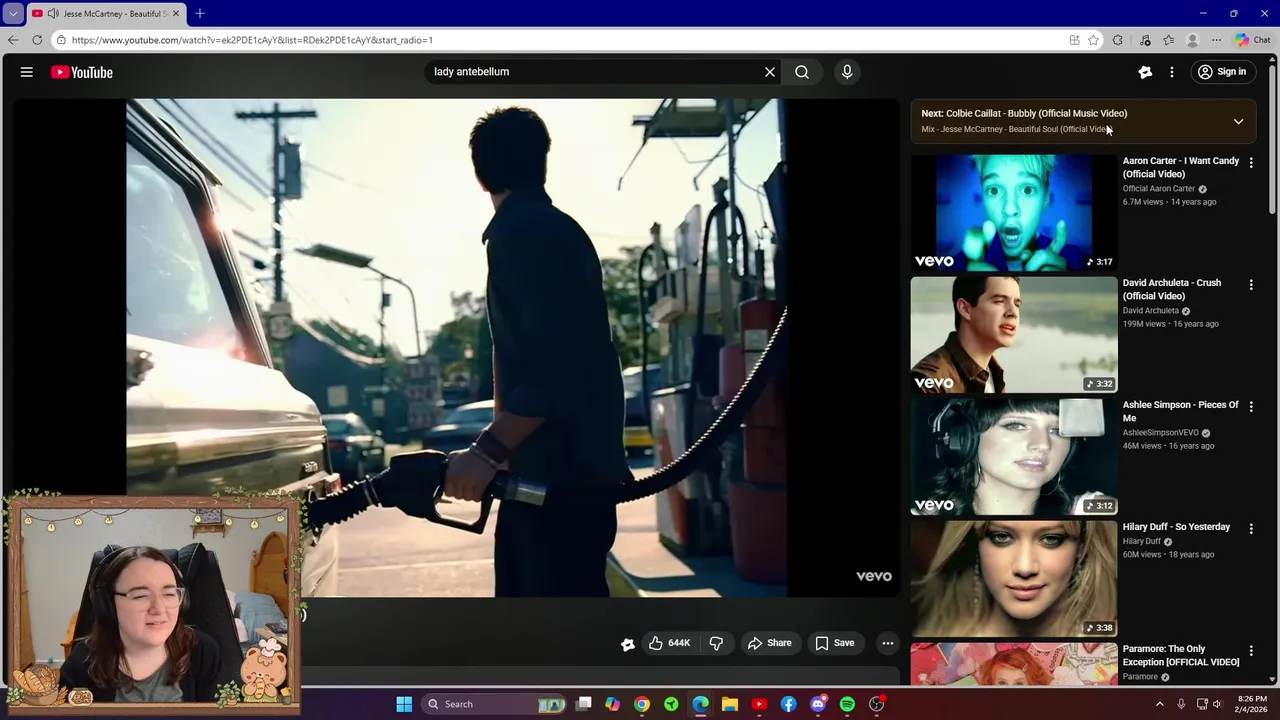Click the vevo watermark on the video
The width and height of the screenshot is (1280, 720).
pyautogui.click(x=873, y=576)
